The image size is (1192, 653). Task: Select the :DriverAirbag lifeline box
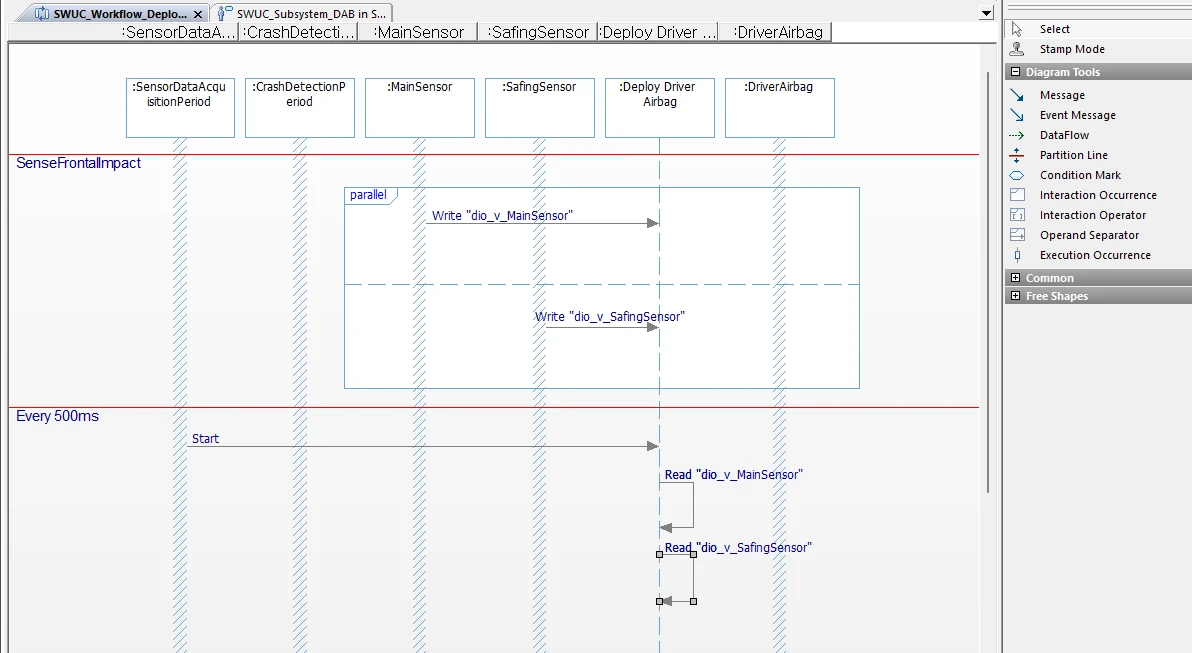[x=780, y=108]
